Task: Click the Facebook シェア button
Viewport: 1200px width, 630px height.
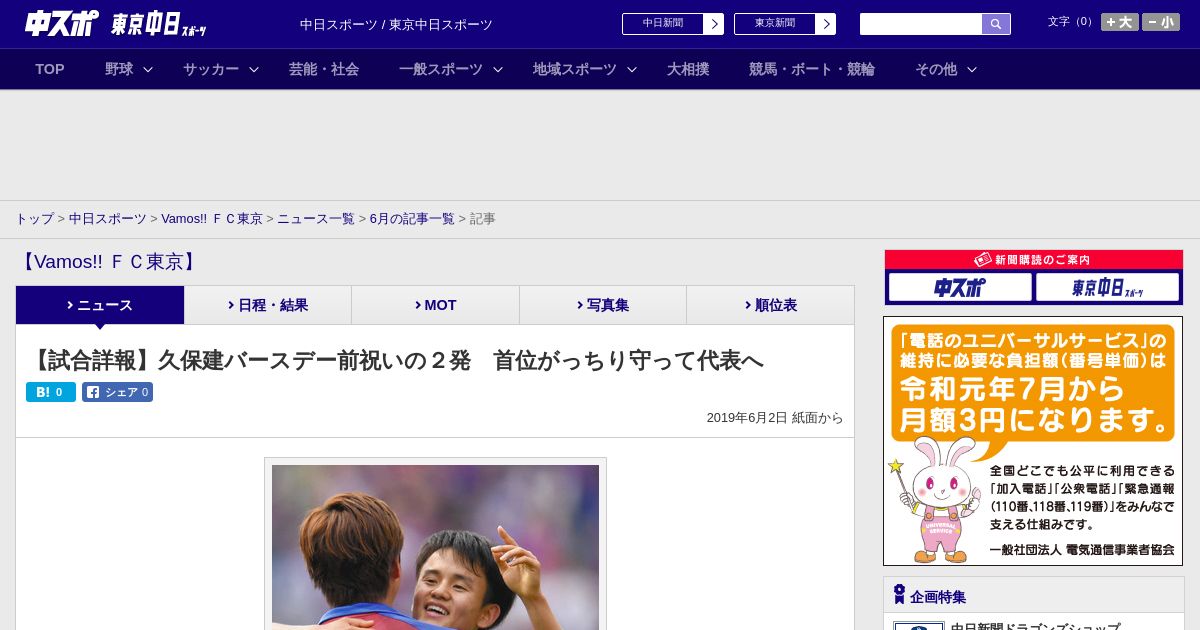Action: point(117,392)
